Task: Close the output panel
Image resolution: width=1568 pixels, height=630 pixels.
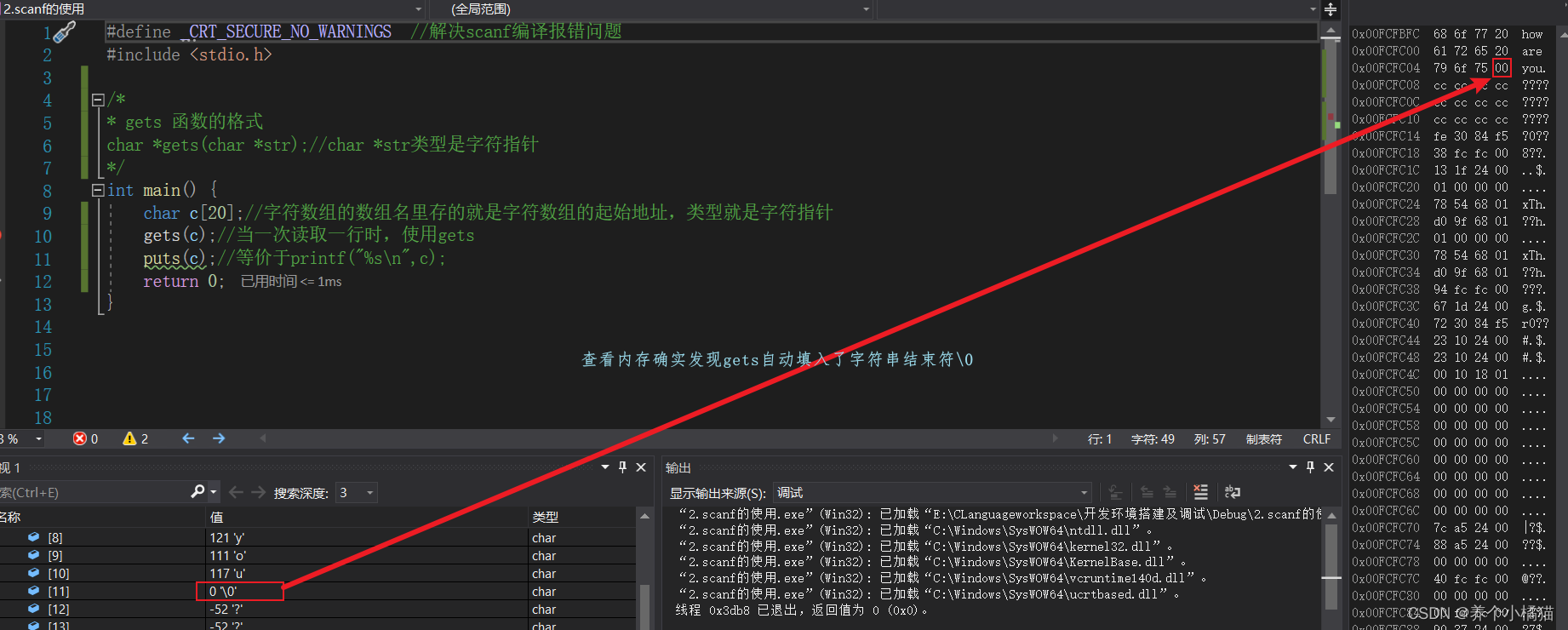Action: (1329, 467)
